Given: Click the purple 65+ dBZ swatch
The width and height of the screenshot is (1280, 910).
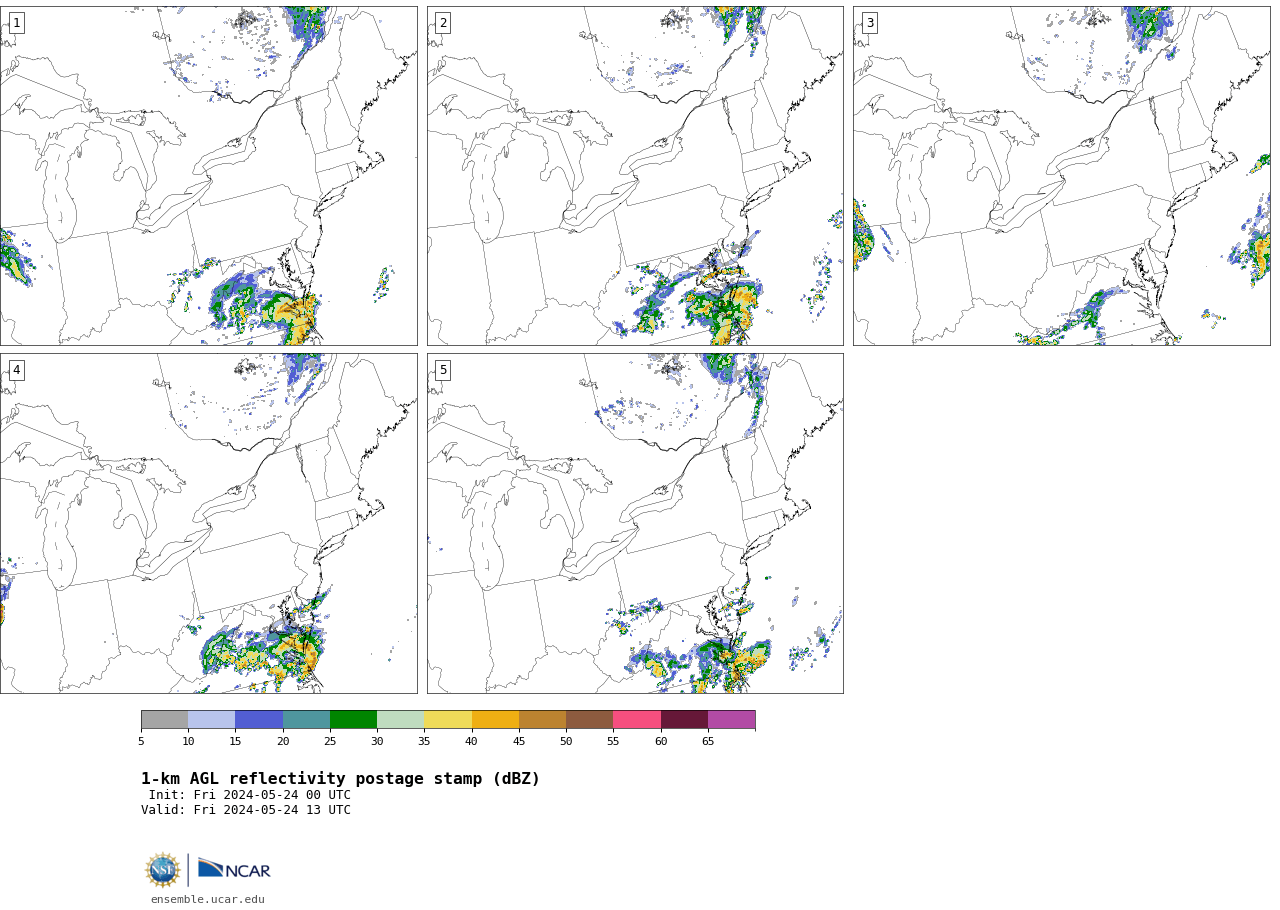Looking at the screenshot, I should 731,720.
